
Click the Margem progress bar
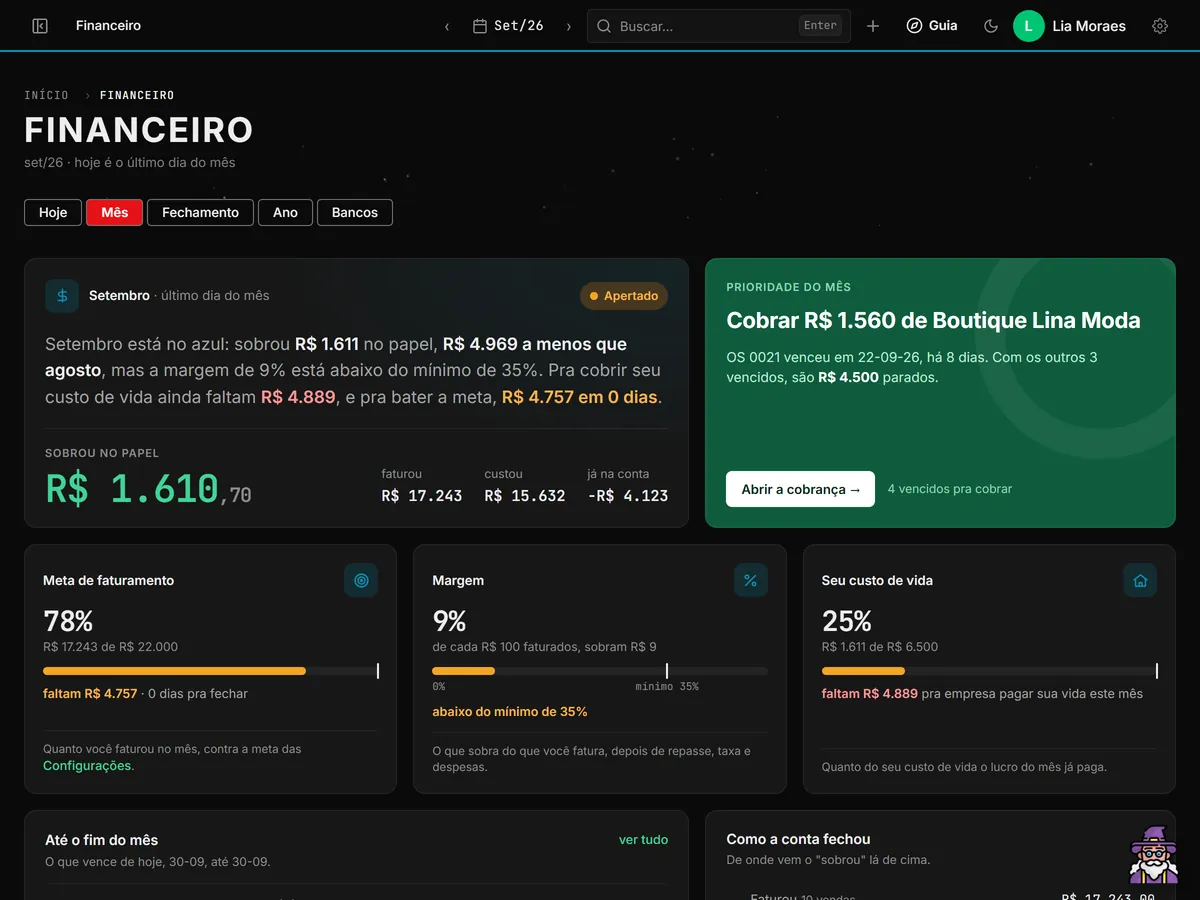point(600,671)
